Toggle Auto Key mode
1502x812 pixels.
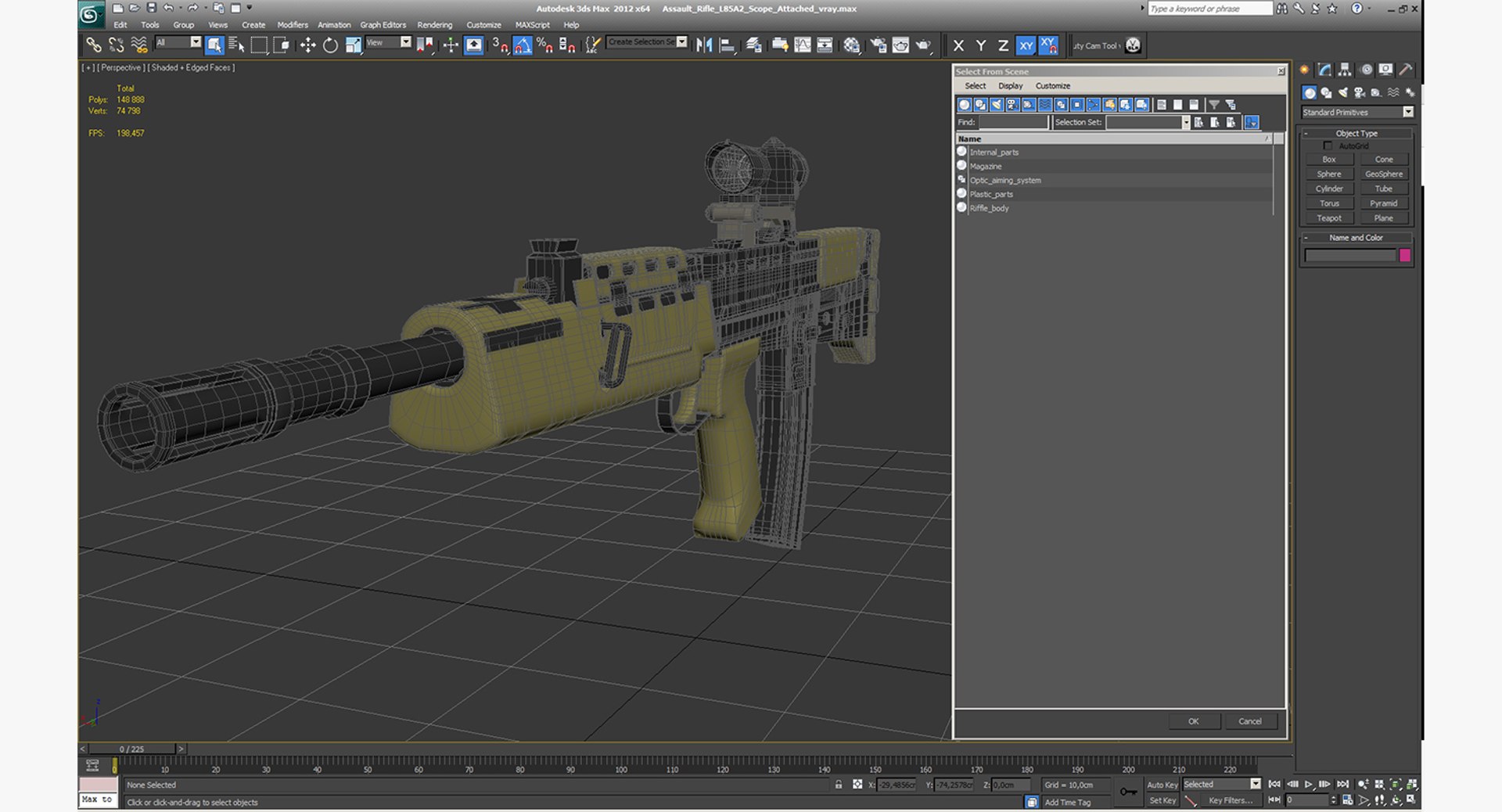coord(1162,785)
